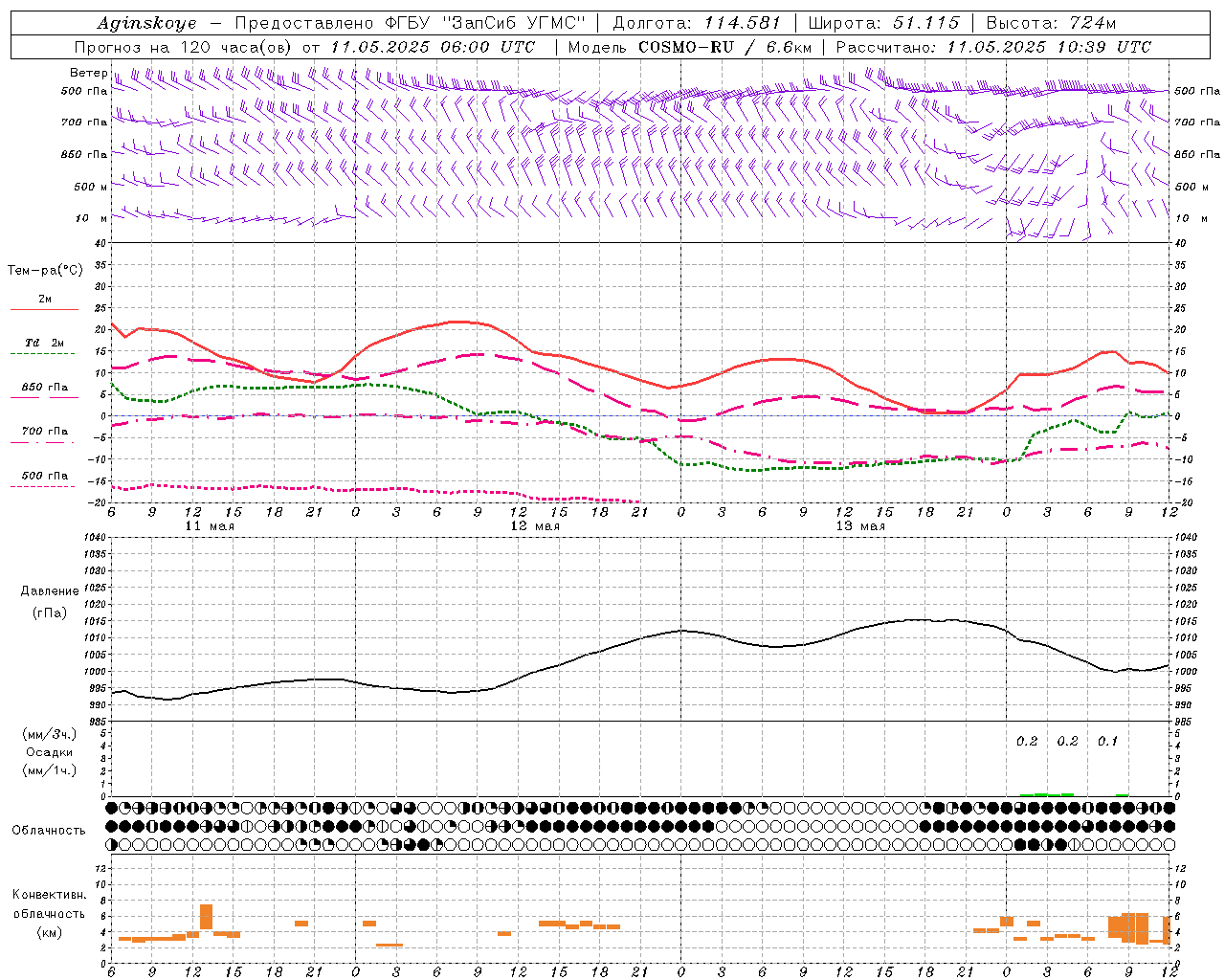Click the 11 мая date label

point(210,526)
